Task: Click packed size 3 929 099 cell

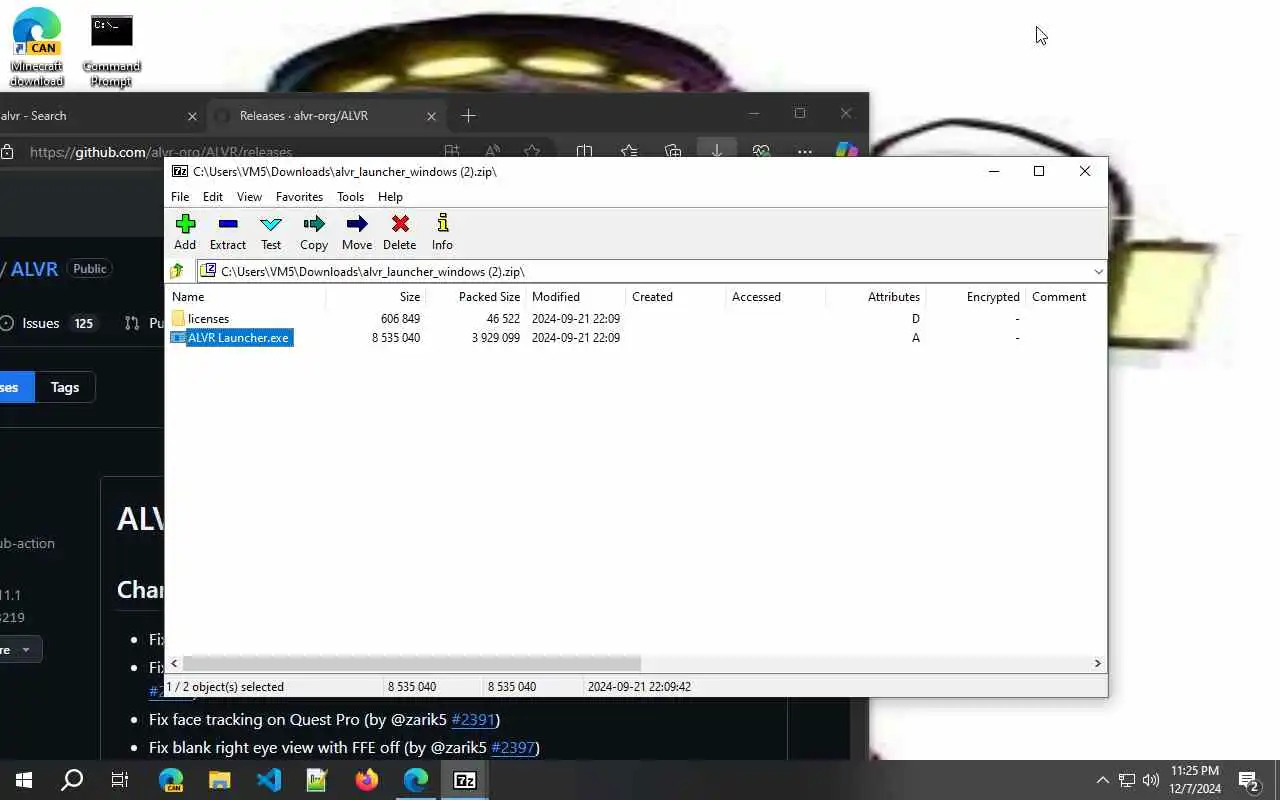Action: (x=496, y=338)
